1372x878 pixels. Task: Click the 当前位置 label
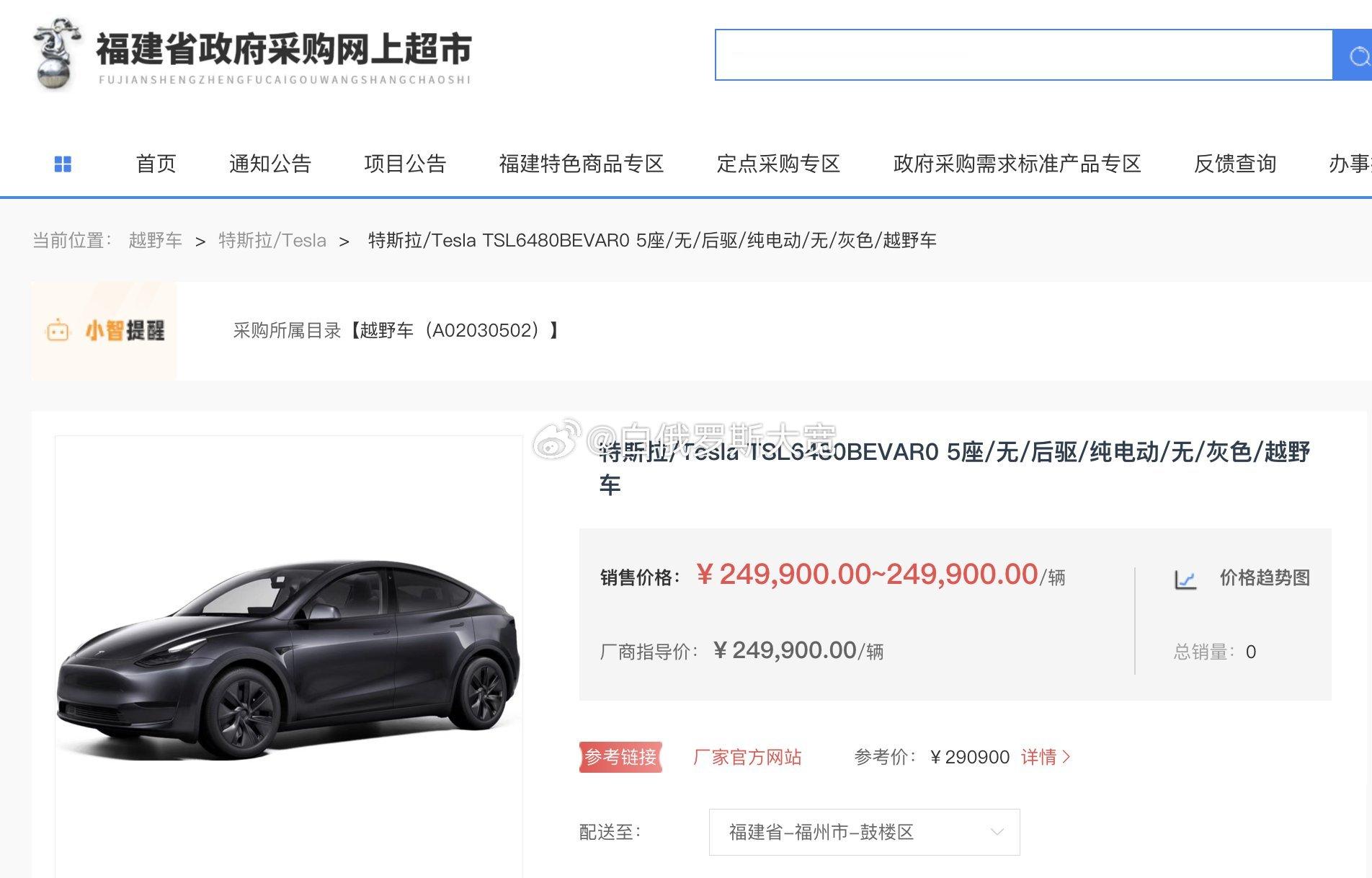(73, 240)
